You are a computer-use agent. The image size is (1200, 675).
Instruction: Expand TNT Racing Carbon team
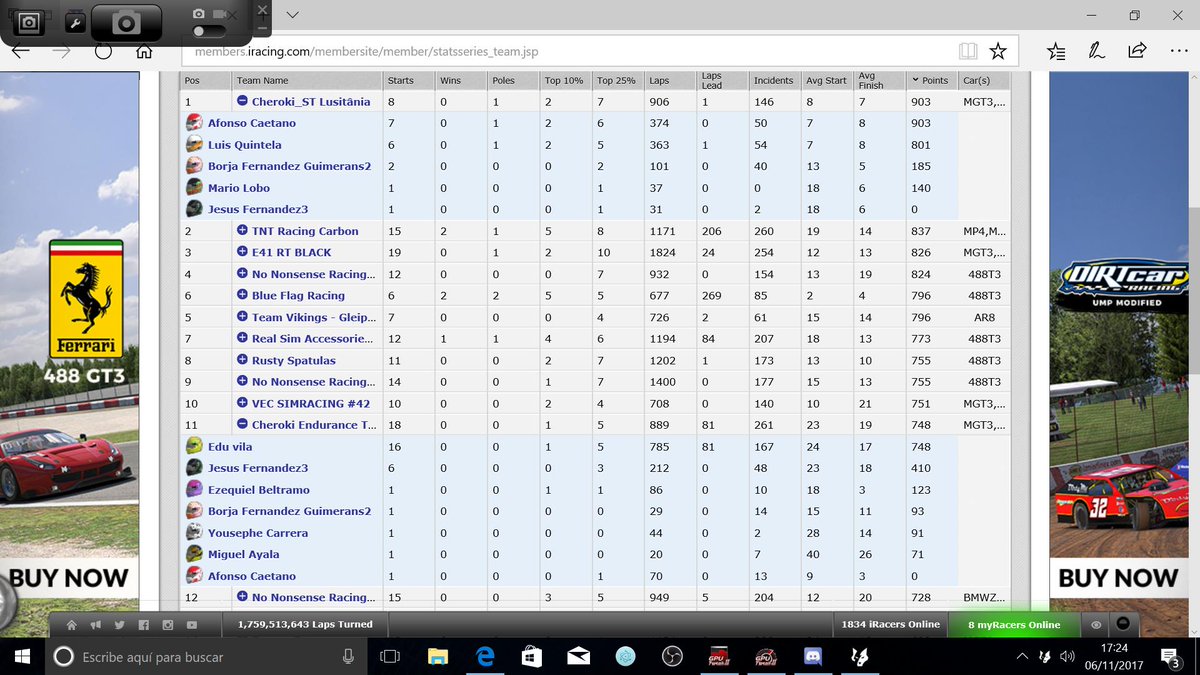pyautogui.click(x=242, y=231)
